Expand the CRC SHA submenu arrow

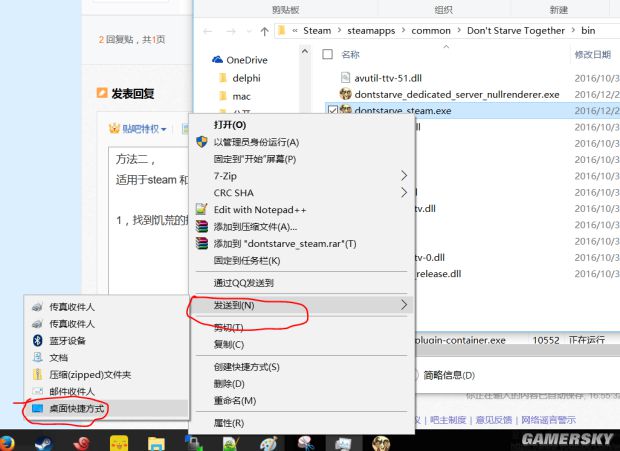pyautogui.click(x=404, y=192)
